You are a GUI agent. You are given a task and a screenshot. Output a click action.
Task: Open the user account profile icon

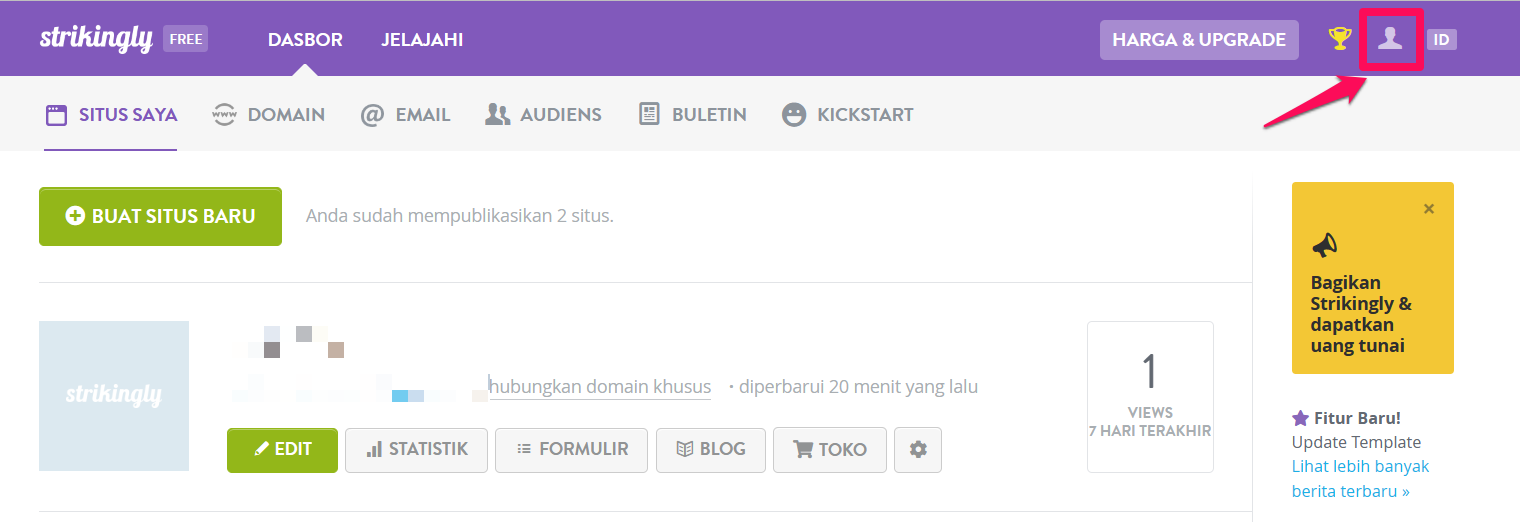tap(1390, 39)
